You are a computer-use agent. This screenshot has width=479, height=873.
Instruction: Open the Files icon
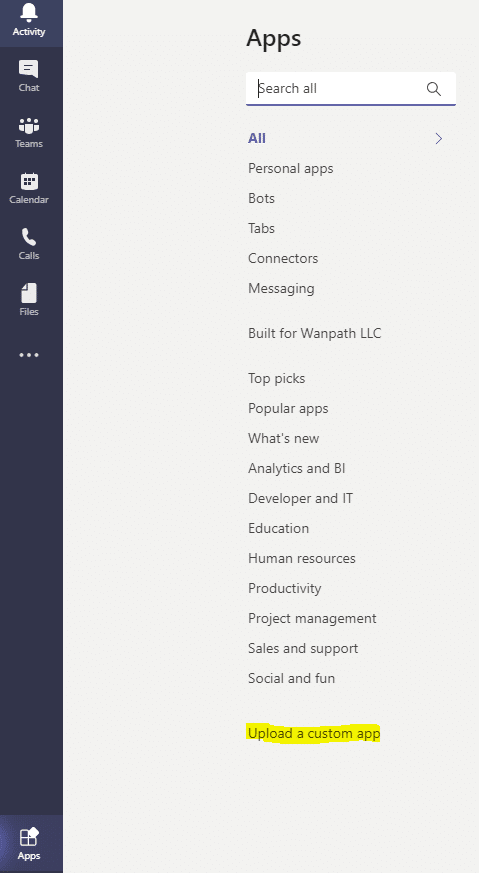28,293
